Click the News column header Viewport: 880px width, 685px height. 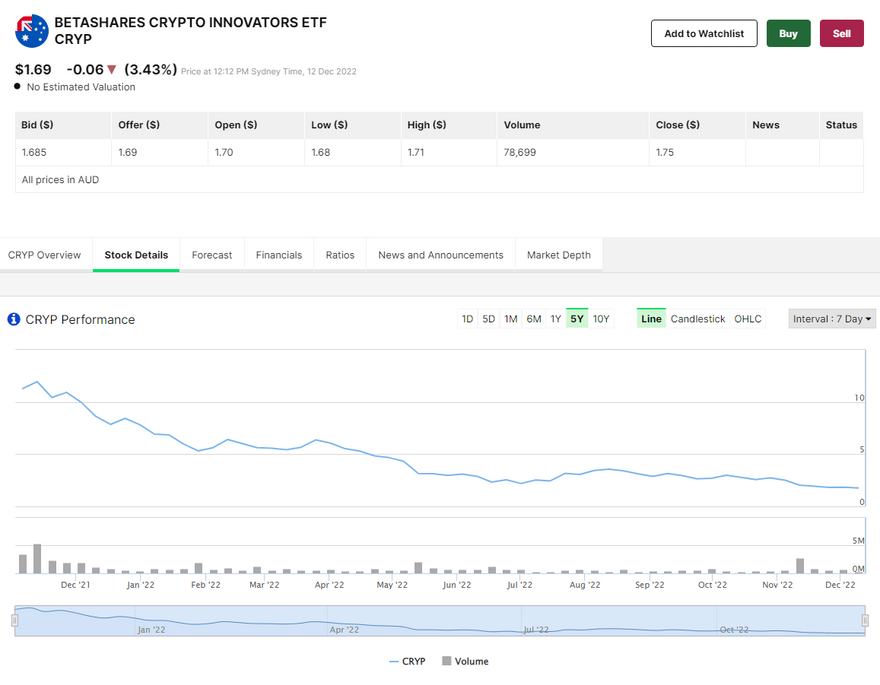point(782,125)
